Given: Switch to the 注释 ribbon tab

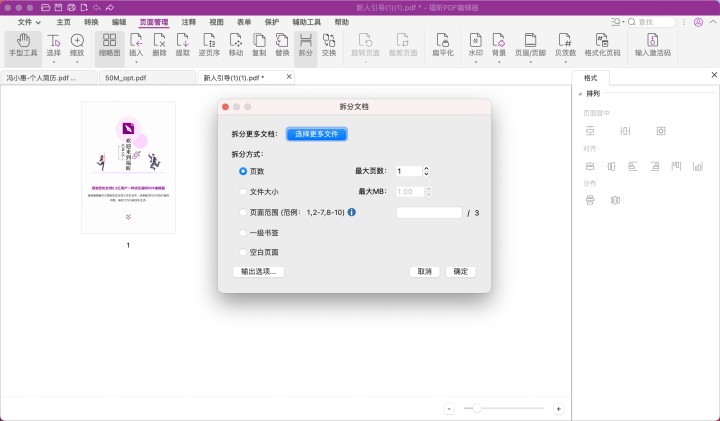Looking at the screenshot, I should [x=189, y=21].
